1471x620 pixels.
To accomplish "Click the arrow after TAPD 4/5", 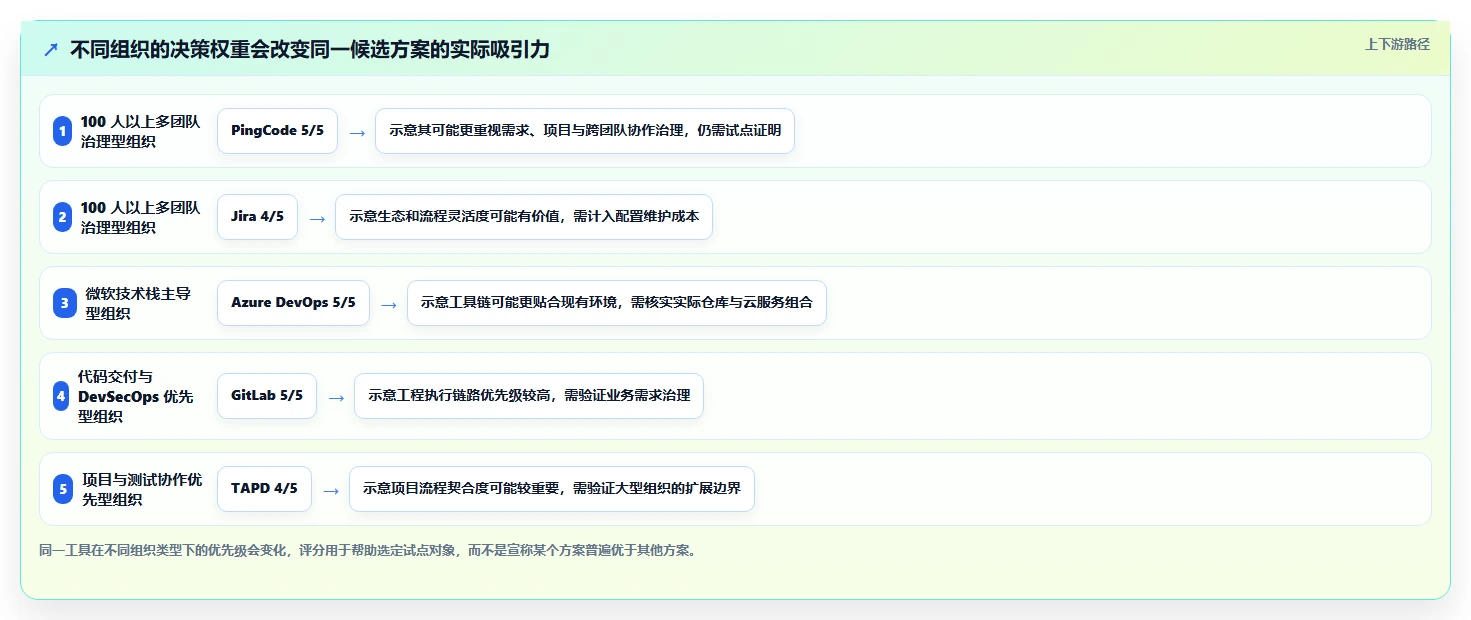I will click(x=330, y=490).
